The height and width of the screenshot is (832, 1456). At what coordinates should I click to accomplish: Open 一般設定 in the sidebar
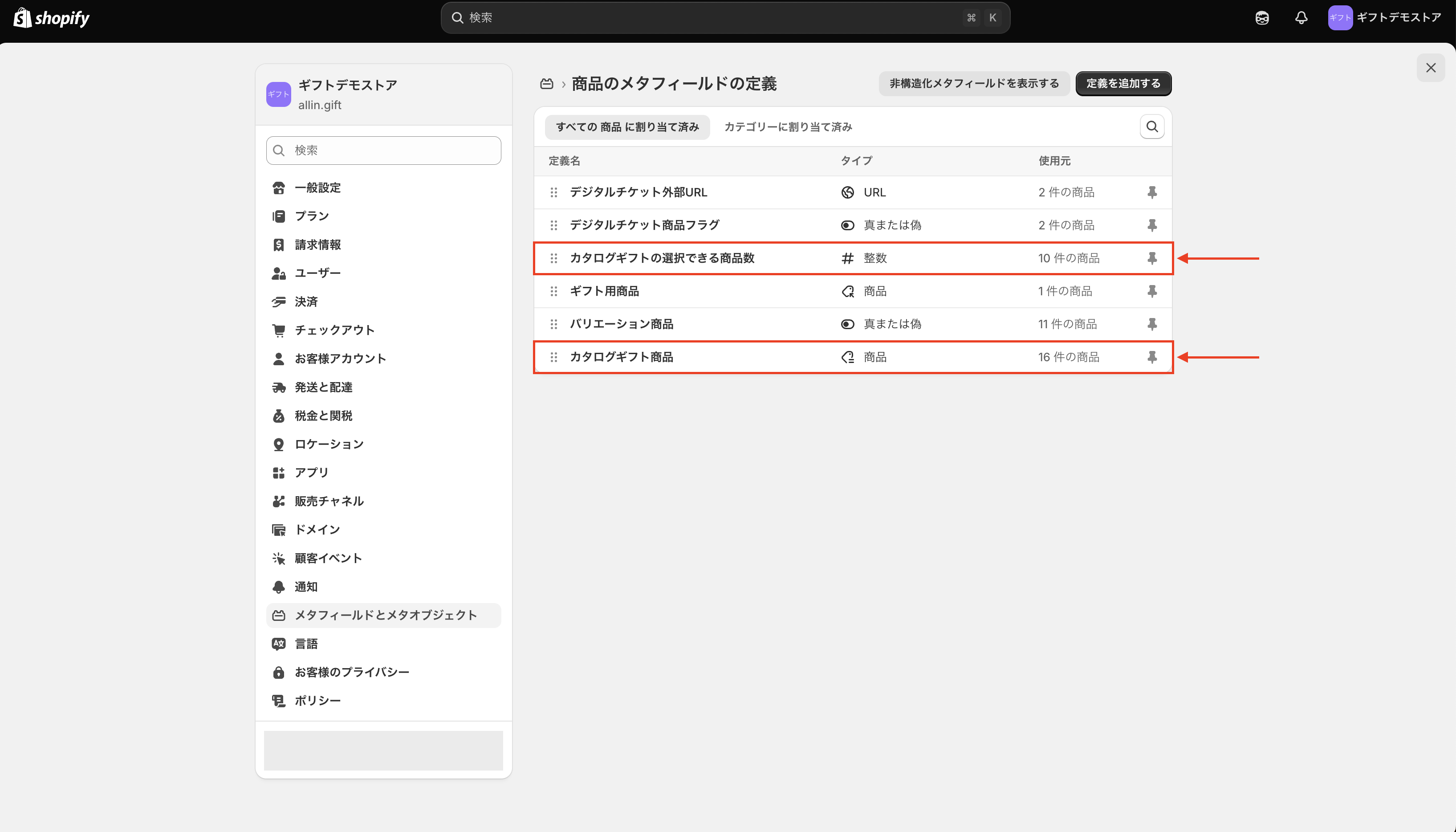tap(383, 188)
